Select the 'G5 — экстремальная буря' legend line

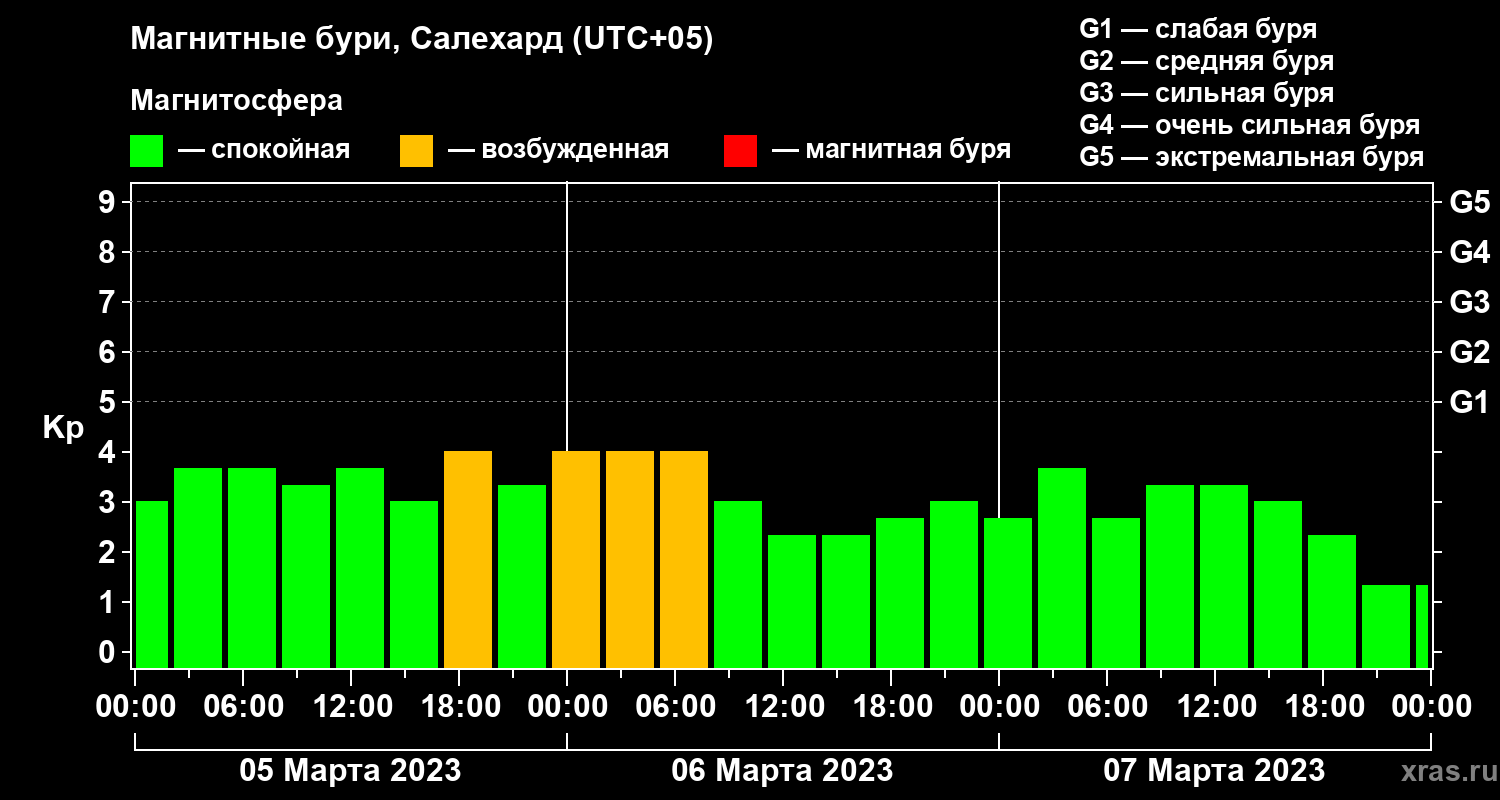[1252, 157]
